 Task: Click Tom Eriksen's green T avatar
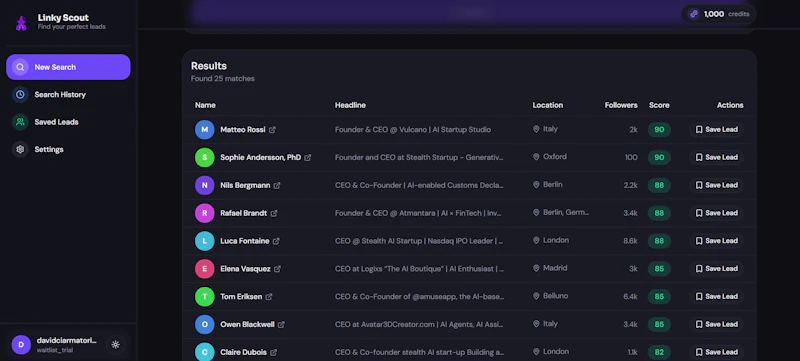[x=205, y=296]
